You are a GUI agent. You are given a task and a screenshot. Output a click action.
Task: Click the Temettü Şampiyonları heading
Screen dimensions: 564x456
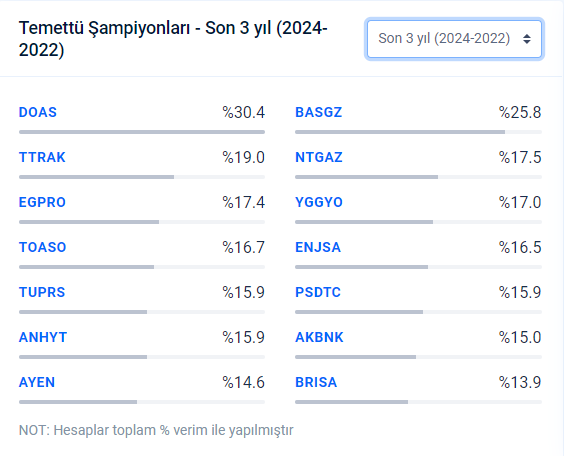pyautogui.click(x=173, y=38)
